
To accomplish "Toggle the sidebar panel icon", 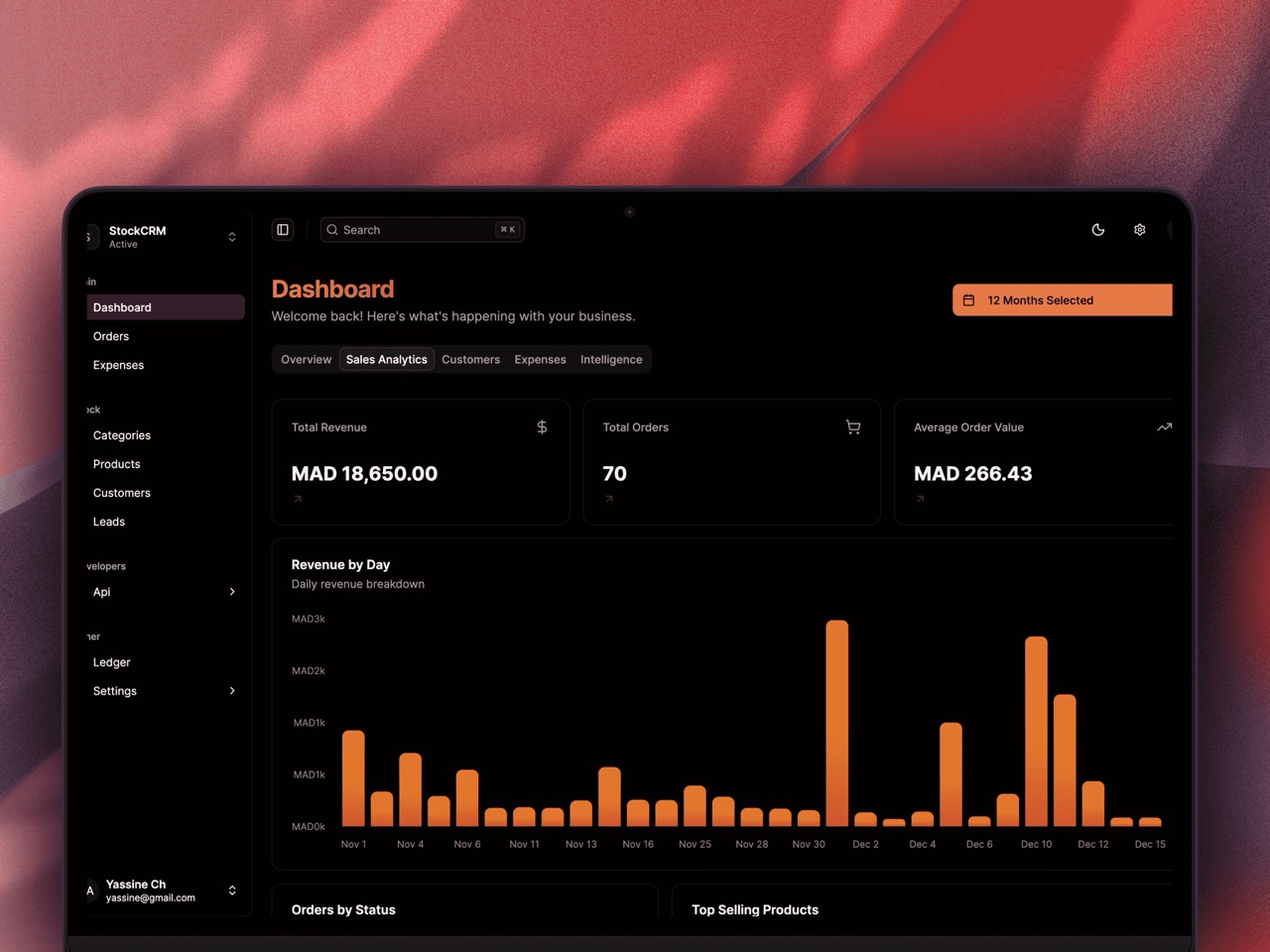I will point(283,230).
